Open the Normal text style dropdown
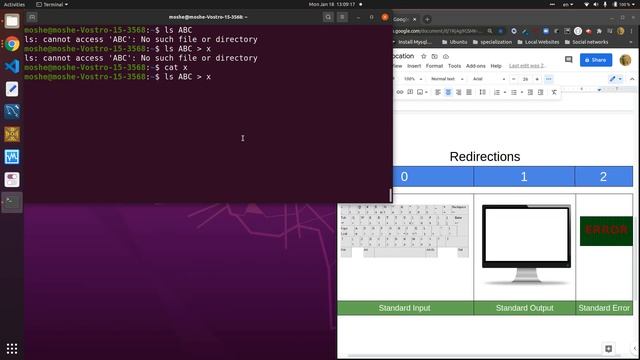The width and height of the screenshot is (640, 360). (x=447, y=79)
